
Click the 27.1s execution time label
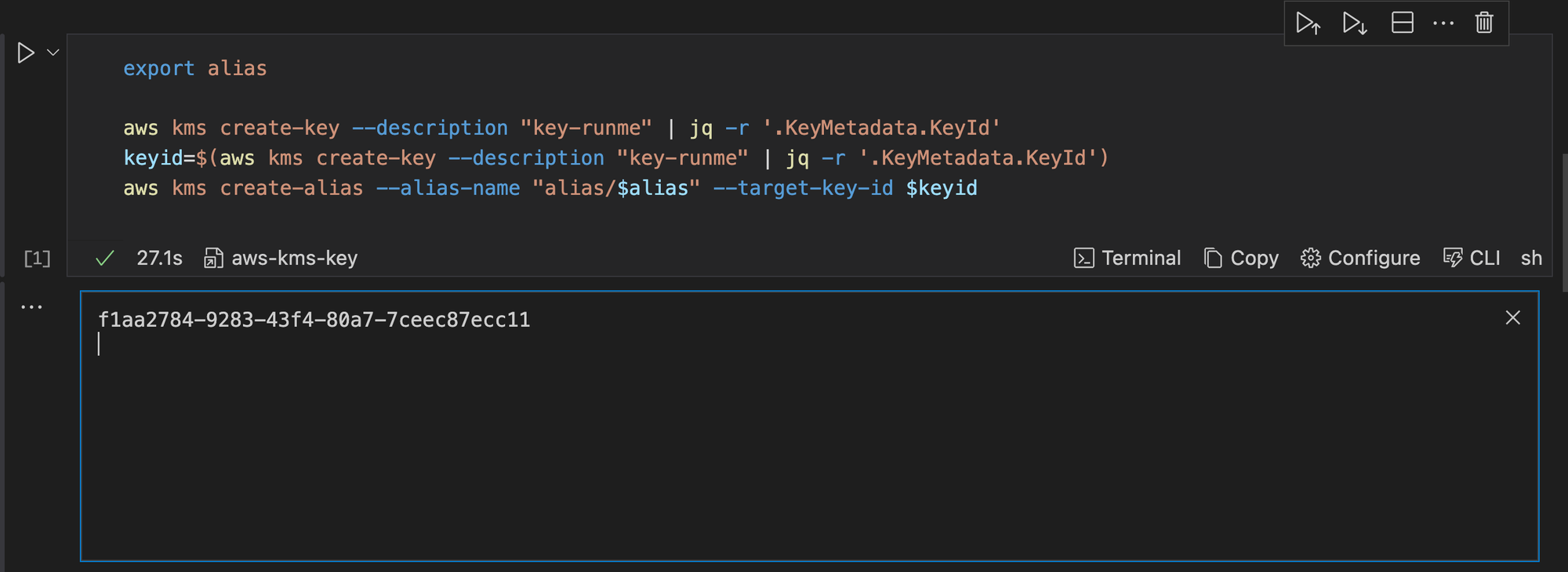(x=159, y=259)
